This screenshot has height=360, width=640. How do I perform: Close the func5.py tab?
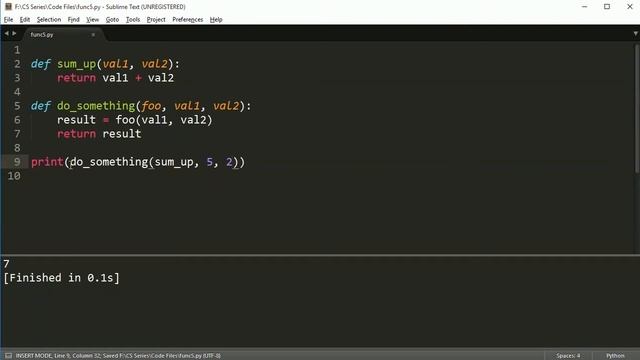[93, 35]
